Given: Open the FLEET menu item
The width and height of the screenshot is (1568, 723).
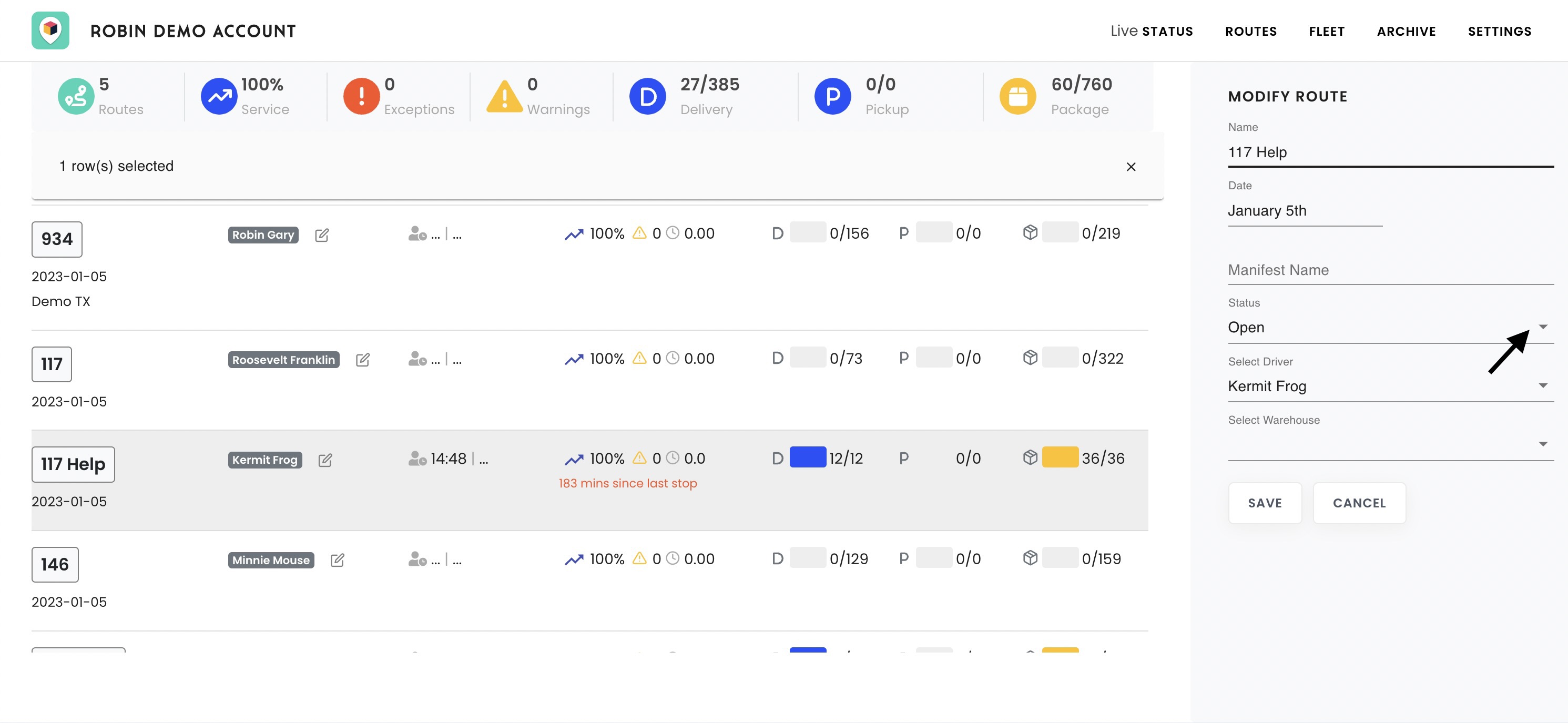Looking at the screenshot, I should (x=1327, y=31).
